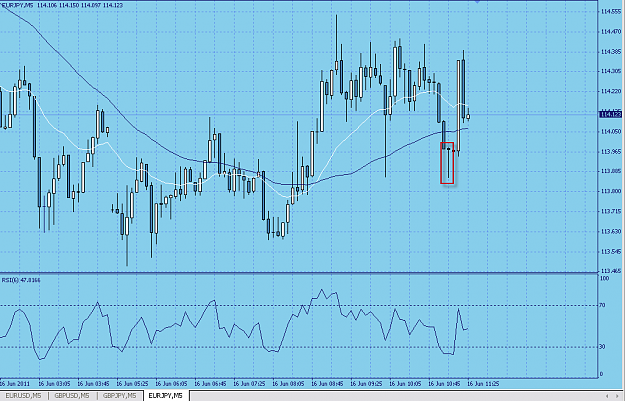Click the RSI level 0 label
This screenshot has width=625, height=401.
601,374
